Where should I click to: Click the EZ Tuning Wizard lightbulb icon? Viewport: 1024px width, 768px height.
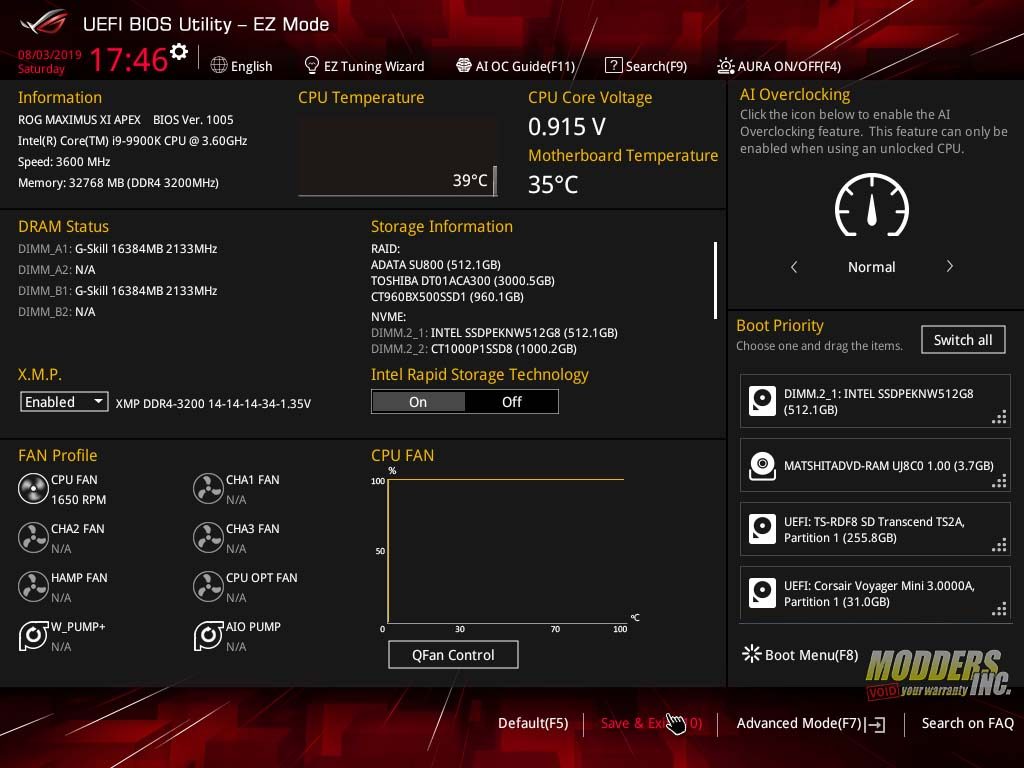[x=312, y=65]
